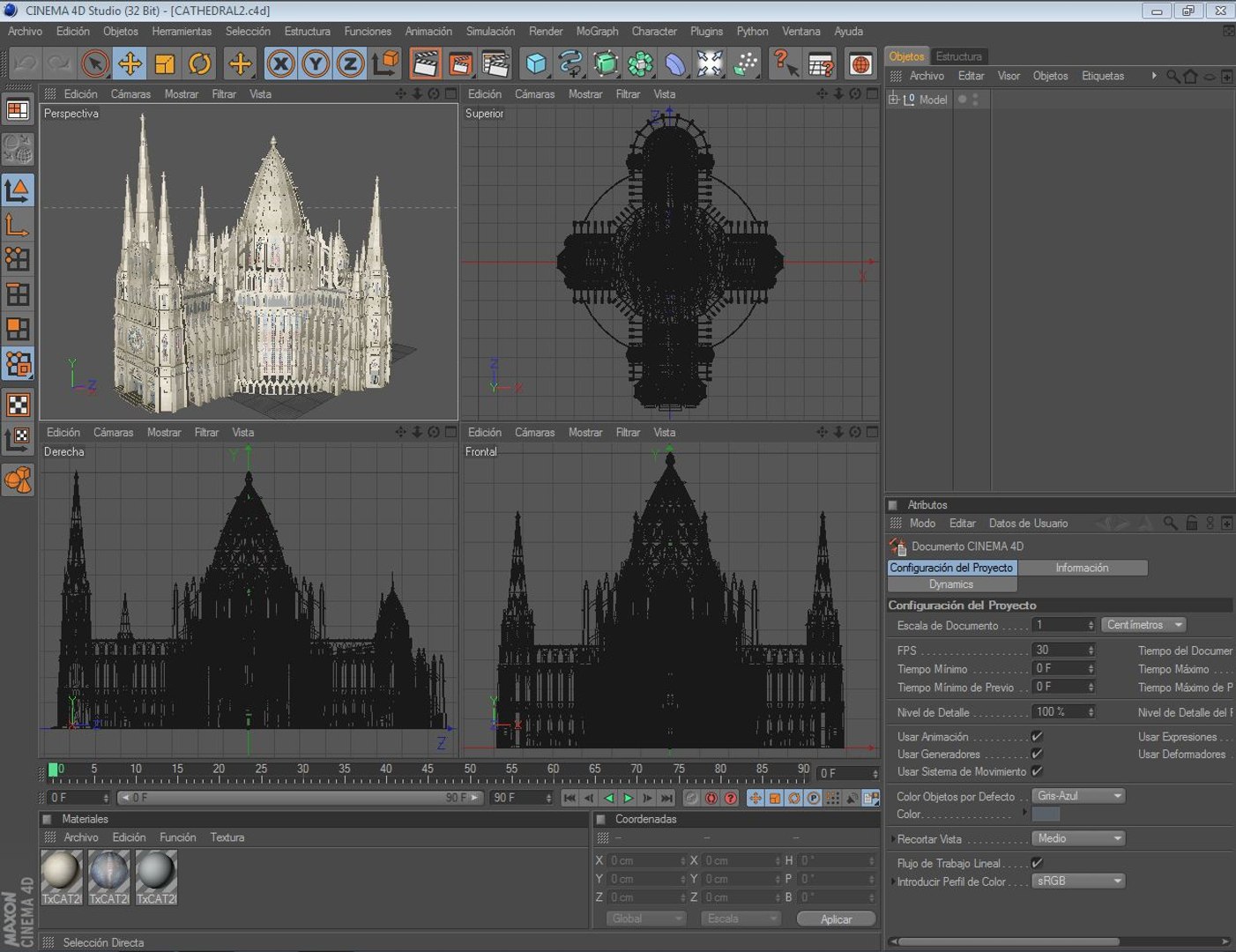Expand Introducir Perfil de Color arrow
The image size is (1236, 952).
[892, 881]
